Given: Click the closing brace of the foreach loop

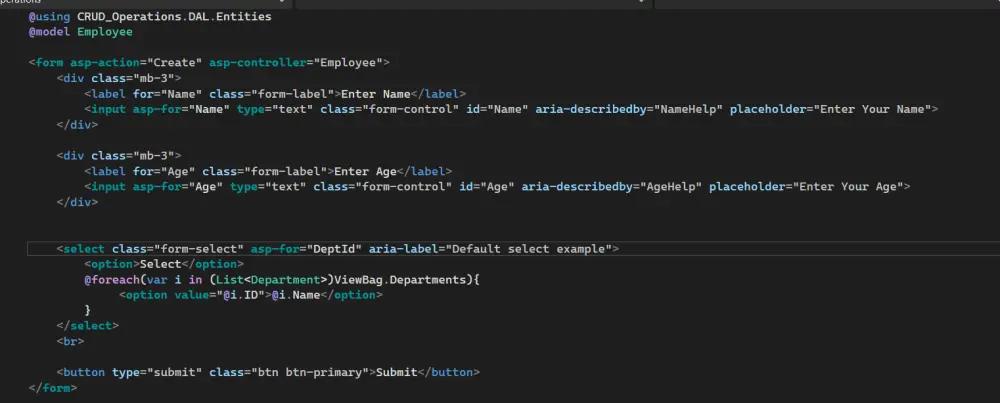Looking at the screenshot, I should click(87, 310).
